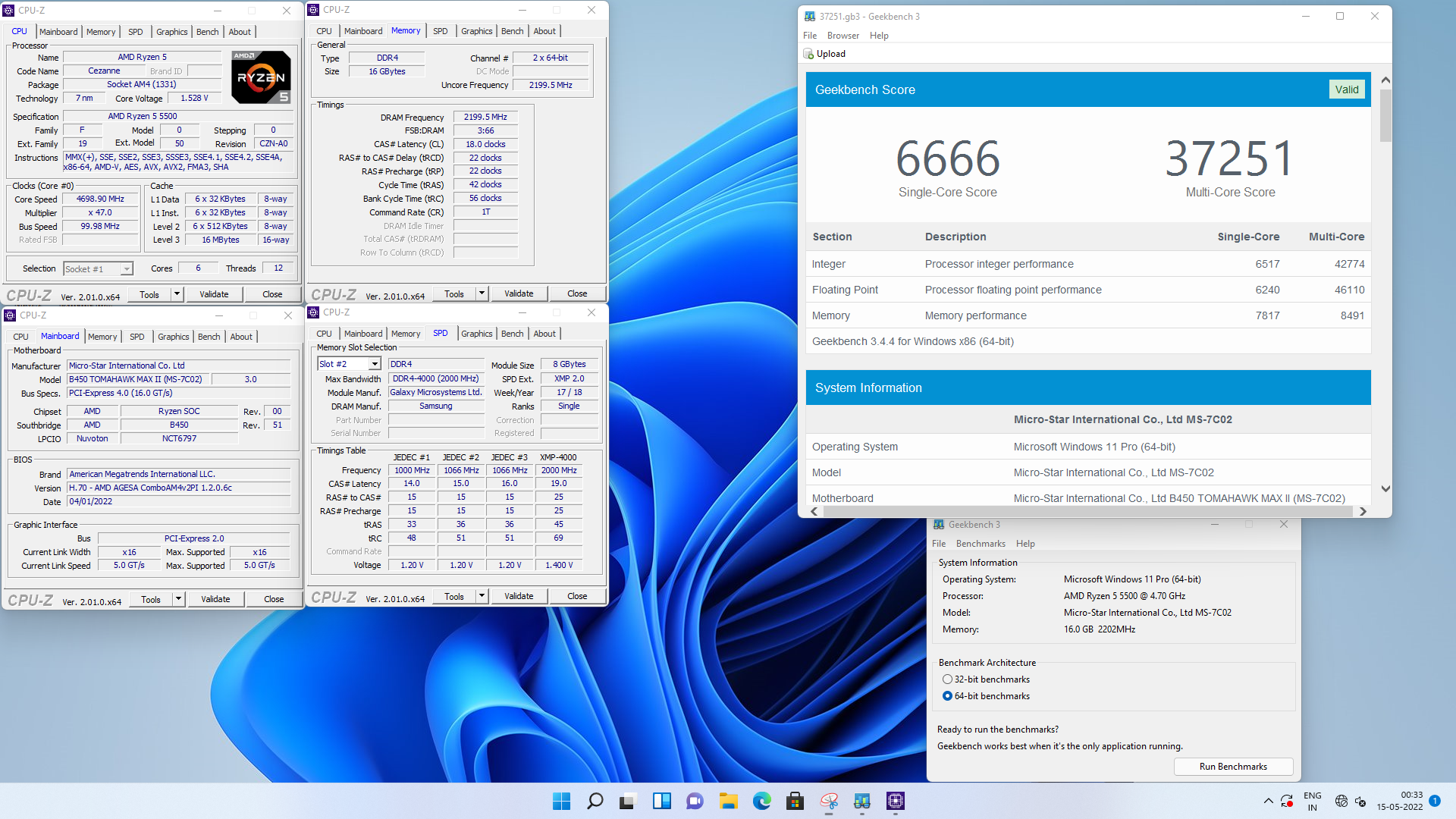Switch to Bench tab in CPU-Z CPU window

[207, 32]
